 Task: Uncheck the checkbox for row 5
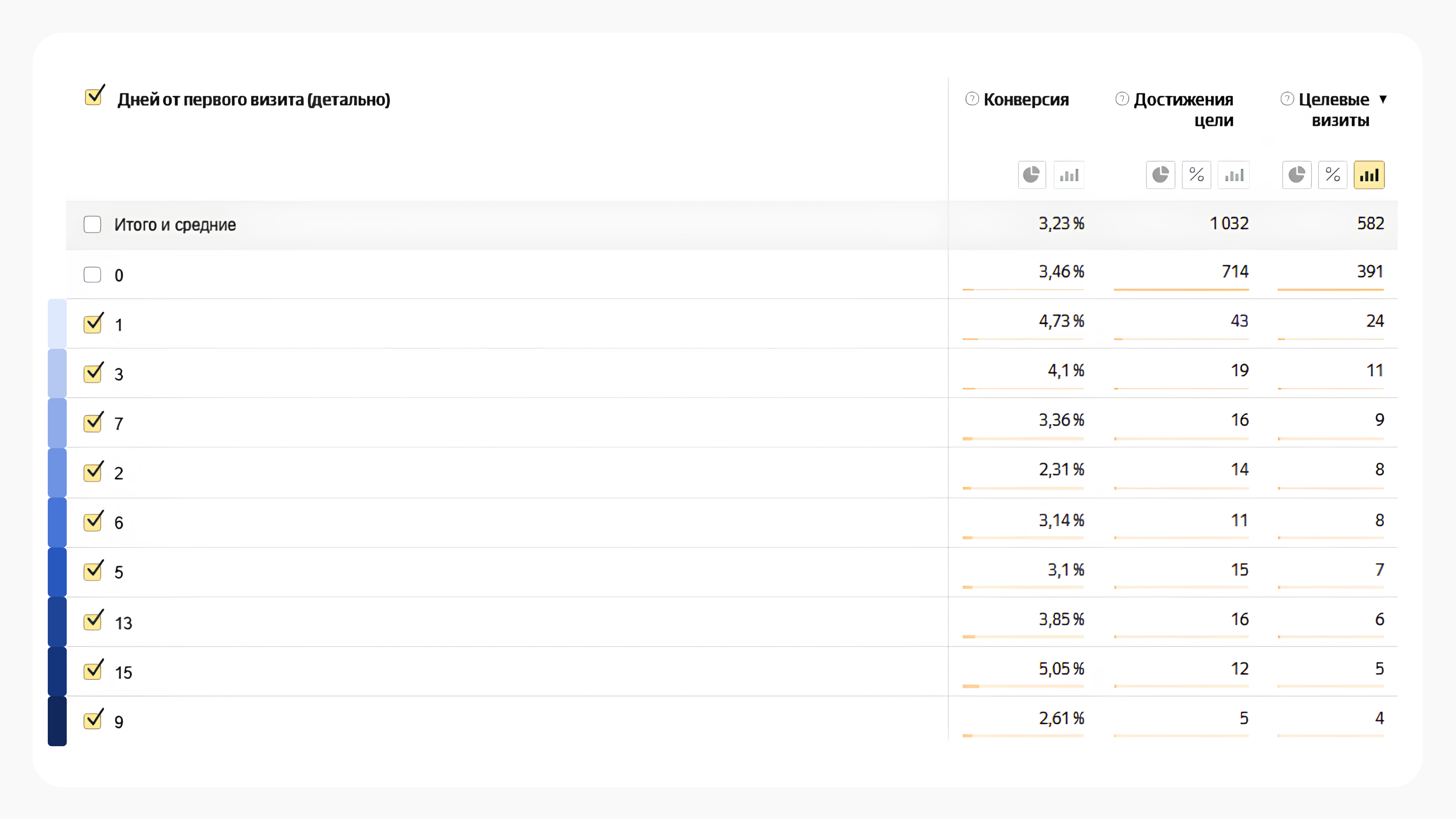[93, 571]
